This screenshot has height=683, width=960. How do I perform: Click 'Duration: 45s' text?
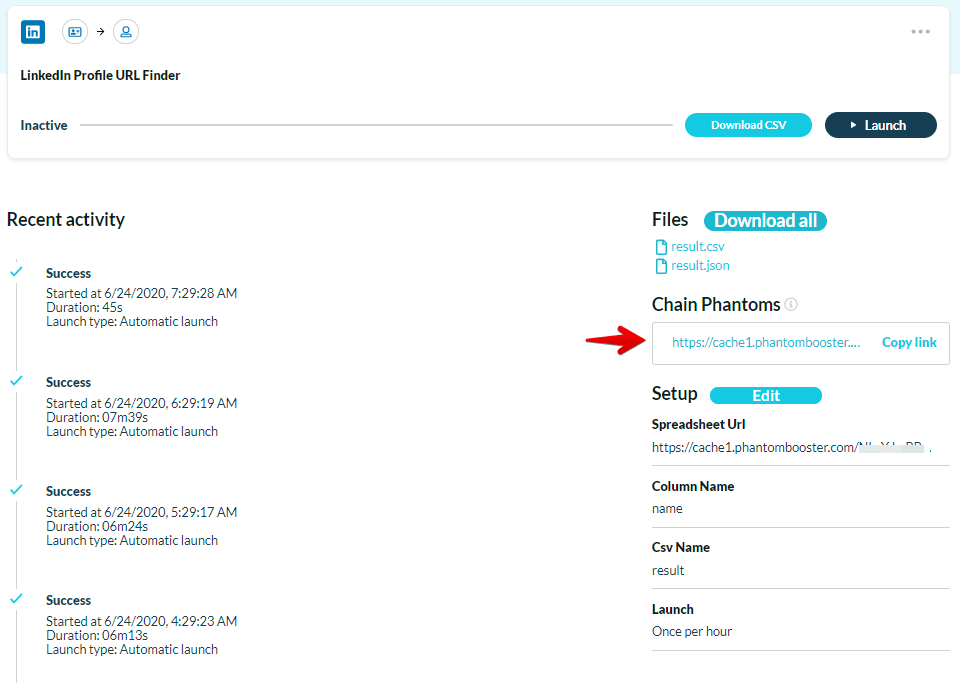(84, 307)
